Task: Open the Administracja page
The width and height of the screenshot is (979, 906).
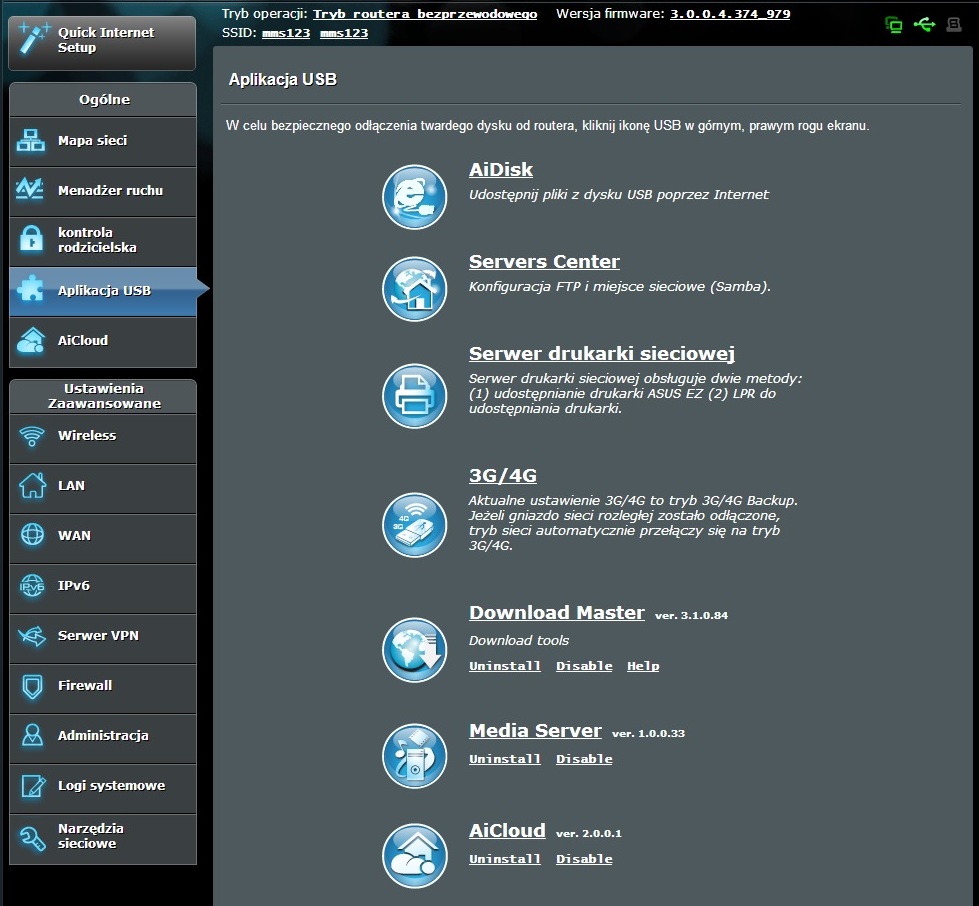Action: coord(103,738)
